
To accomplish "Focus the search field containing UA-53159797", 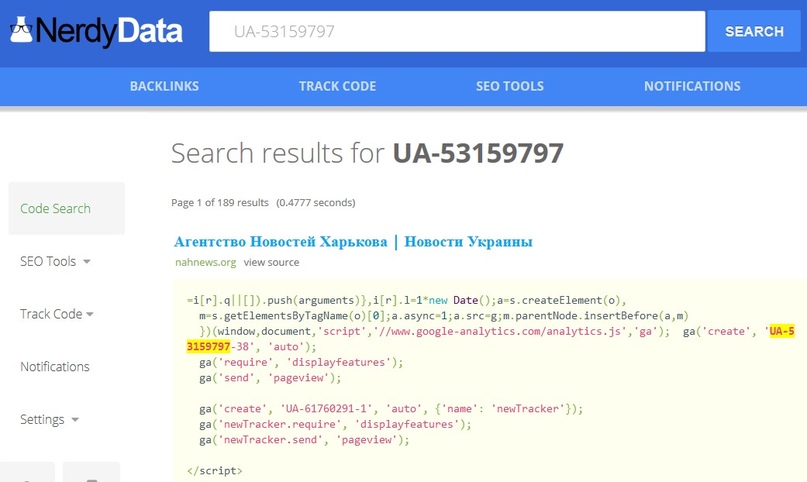I will (x=457, y=31).
